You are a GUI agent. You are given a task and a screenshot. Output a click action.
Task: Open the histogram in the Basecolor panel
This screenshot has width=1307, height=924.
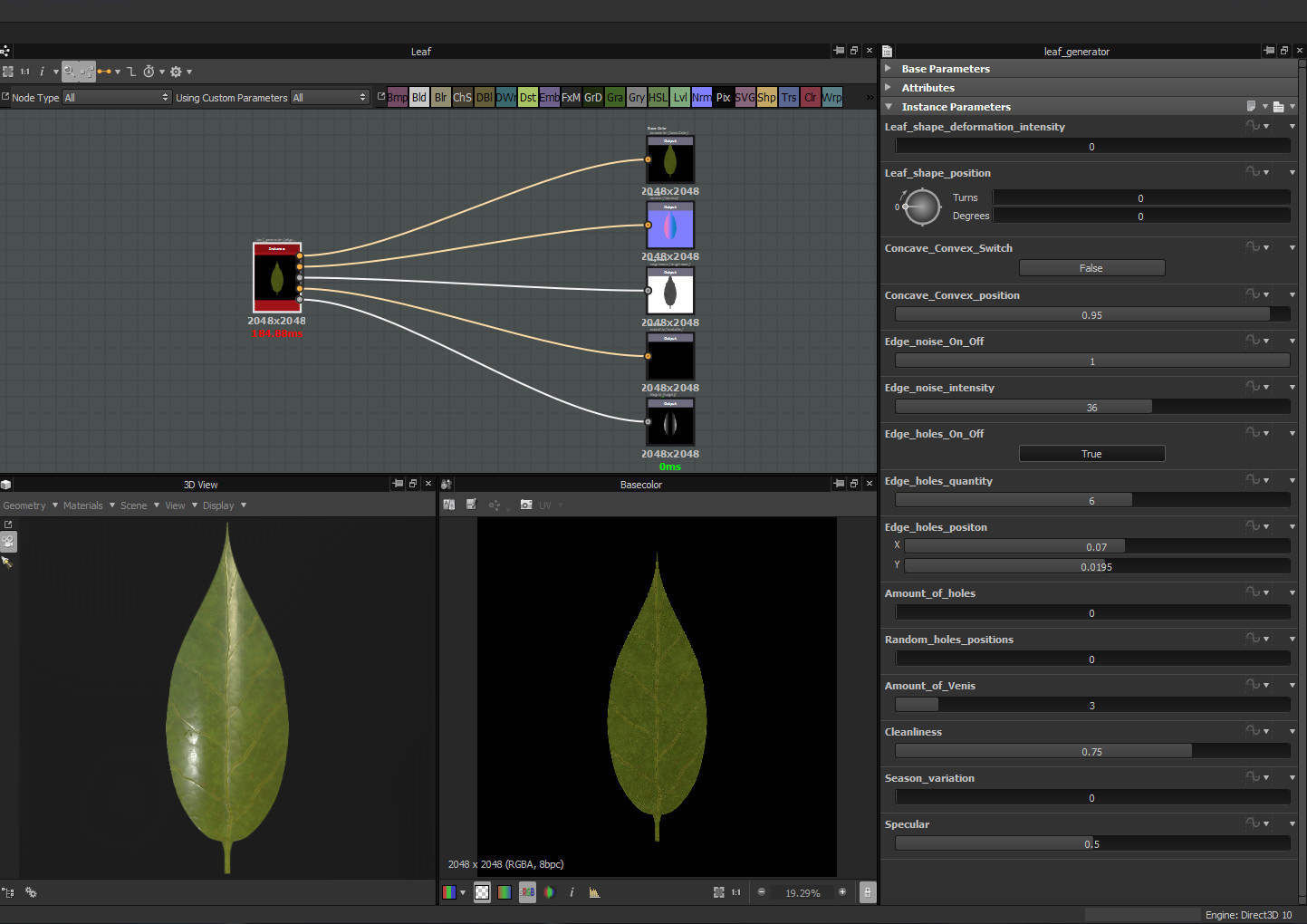(594, 892)
